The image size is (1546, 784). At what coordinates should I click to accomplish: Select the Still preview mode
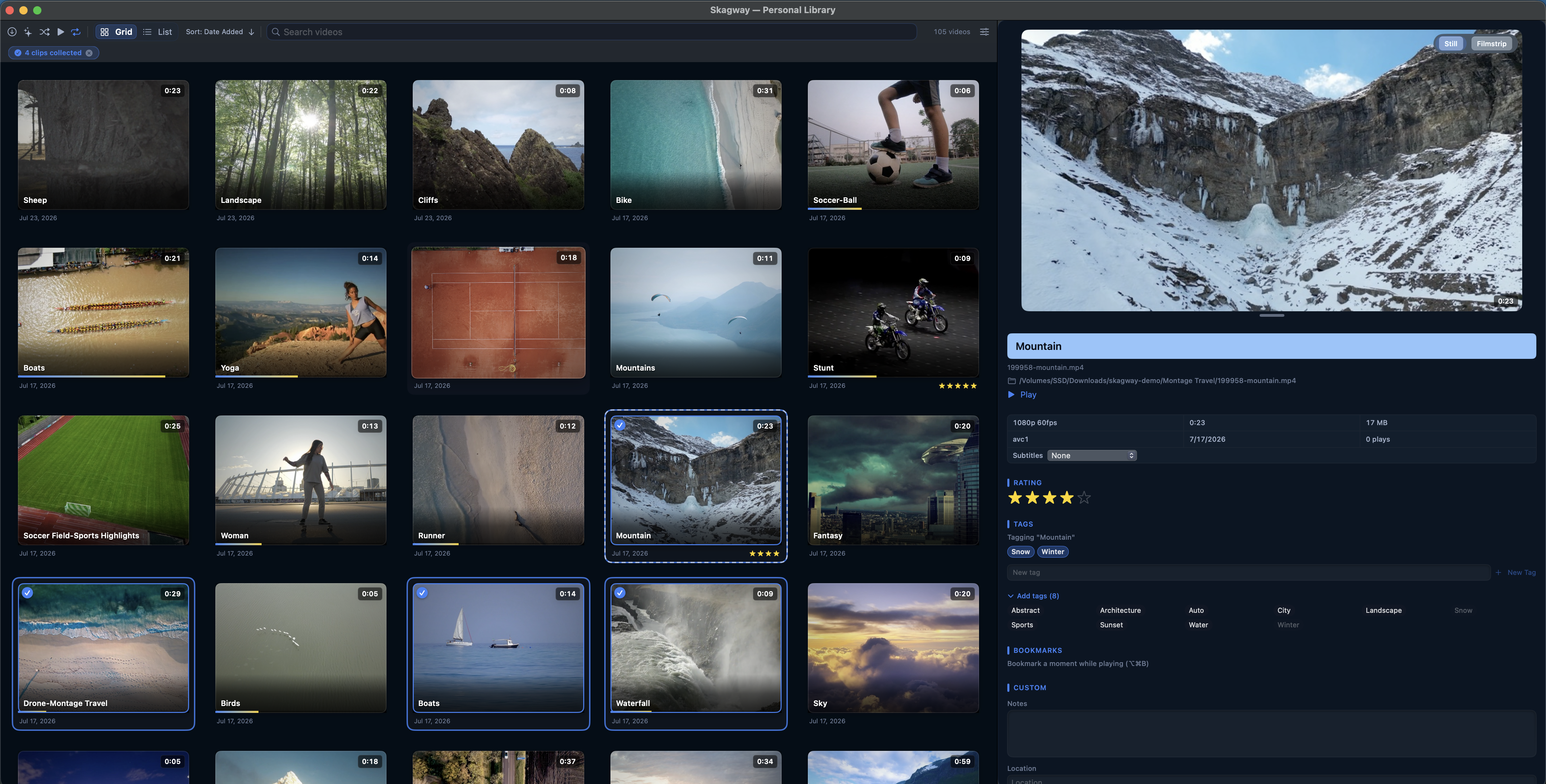click(x=1450, y=44)
